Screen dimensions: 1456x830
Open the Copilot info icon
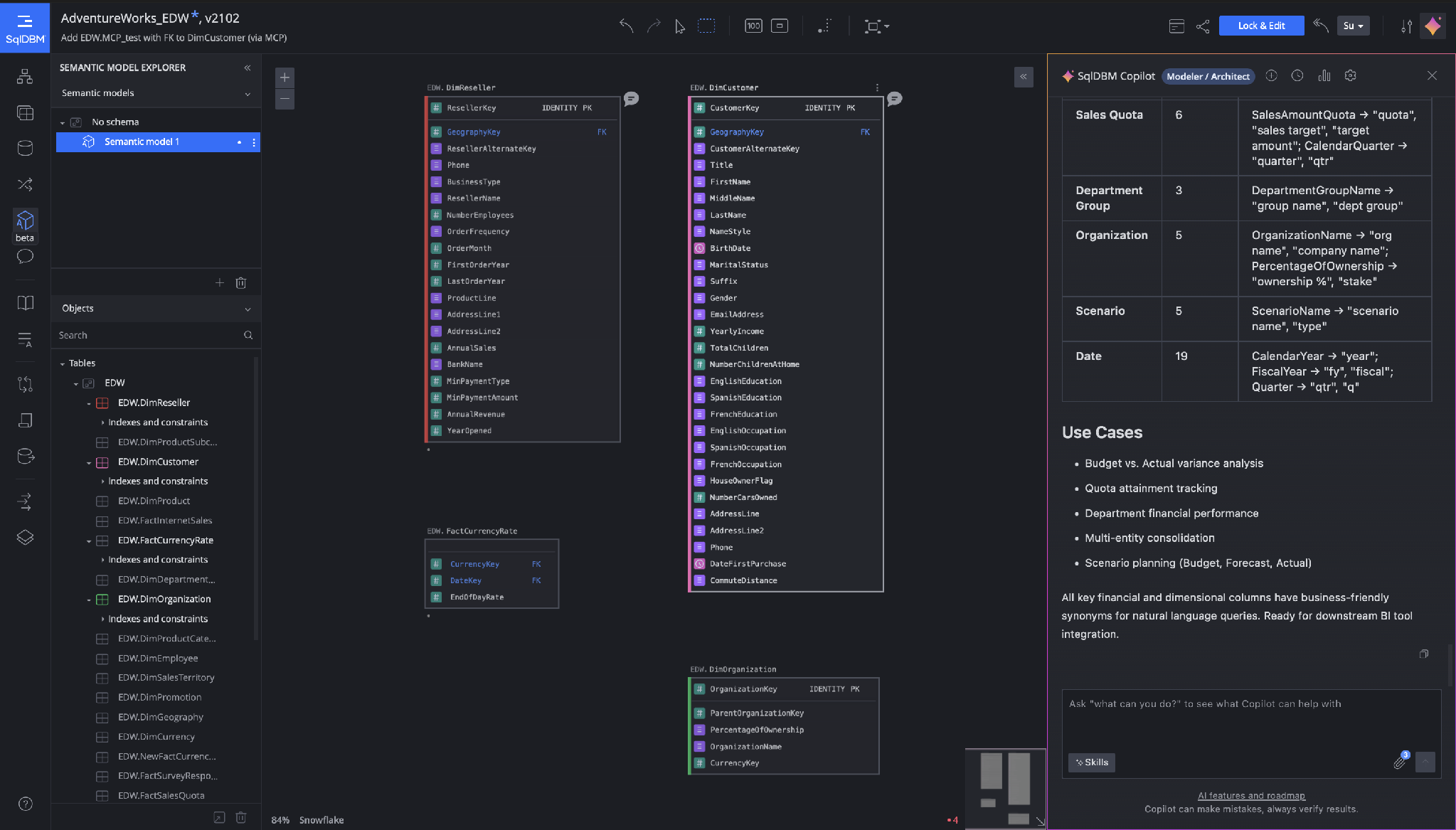1271,75
